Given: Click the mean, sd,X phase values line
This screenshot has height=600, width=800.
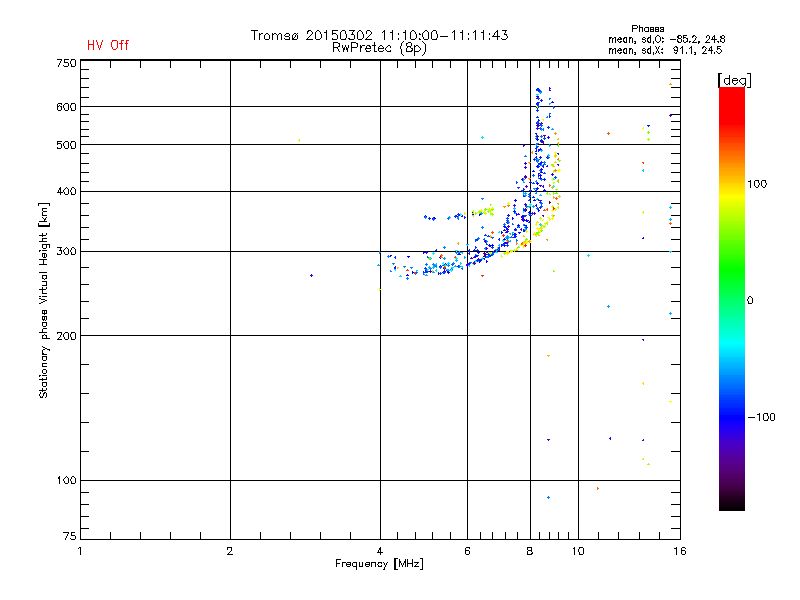Looking at the screenshot, I should (x=665, y=50).
